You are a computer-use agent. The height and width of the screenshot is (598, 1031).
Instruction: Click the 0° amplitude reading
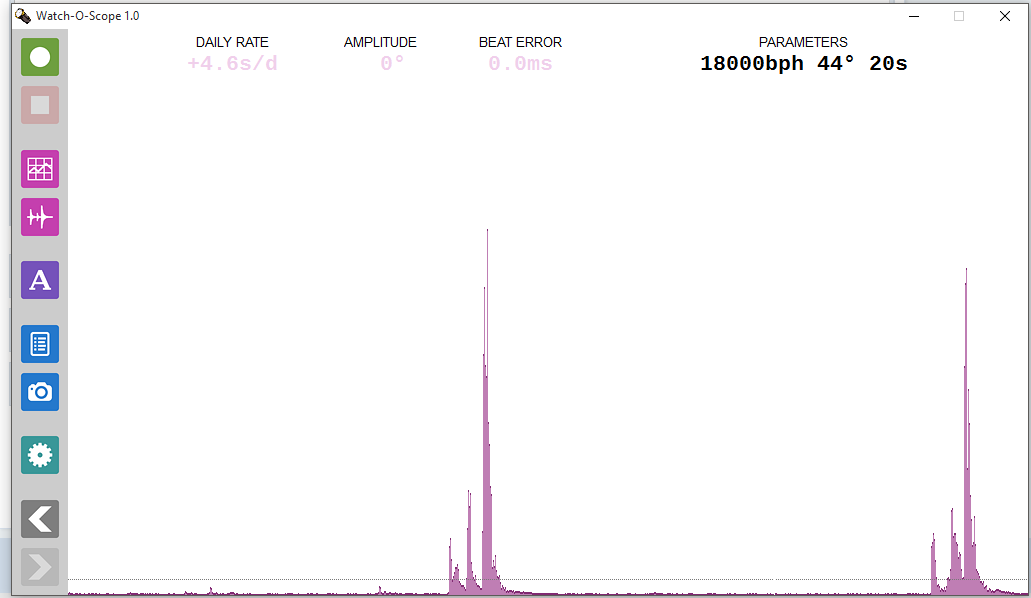[x=392, y=64]
